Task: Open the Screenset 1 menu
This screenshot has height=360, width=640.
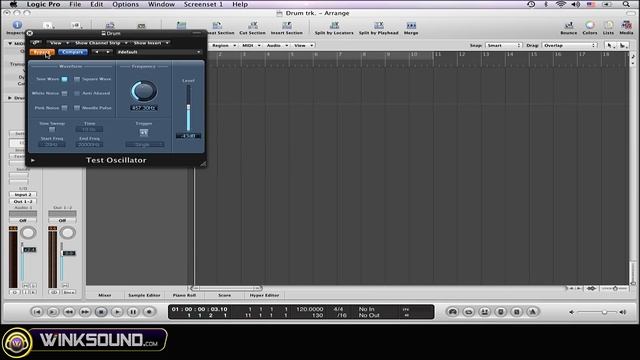Action: [x=203, y=4]
